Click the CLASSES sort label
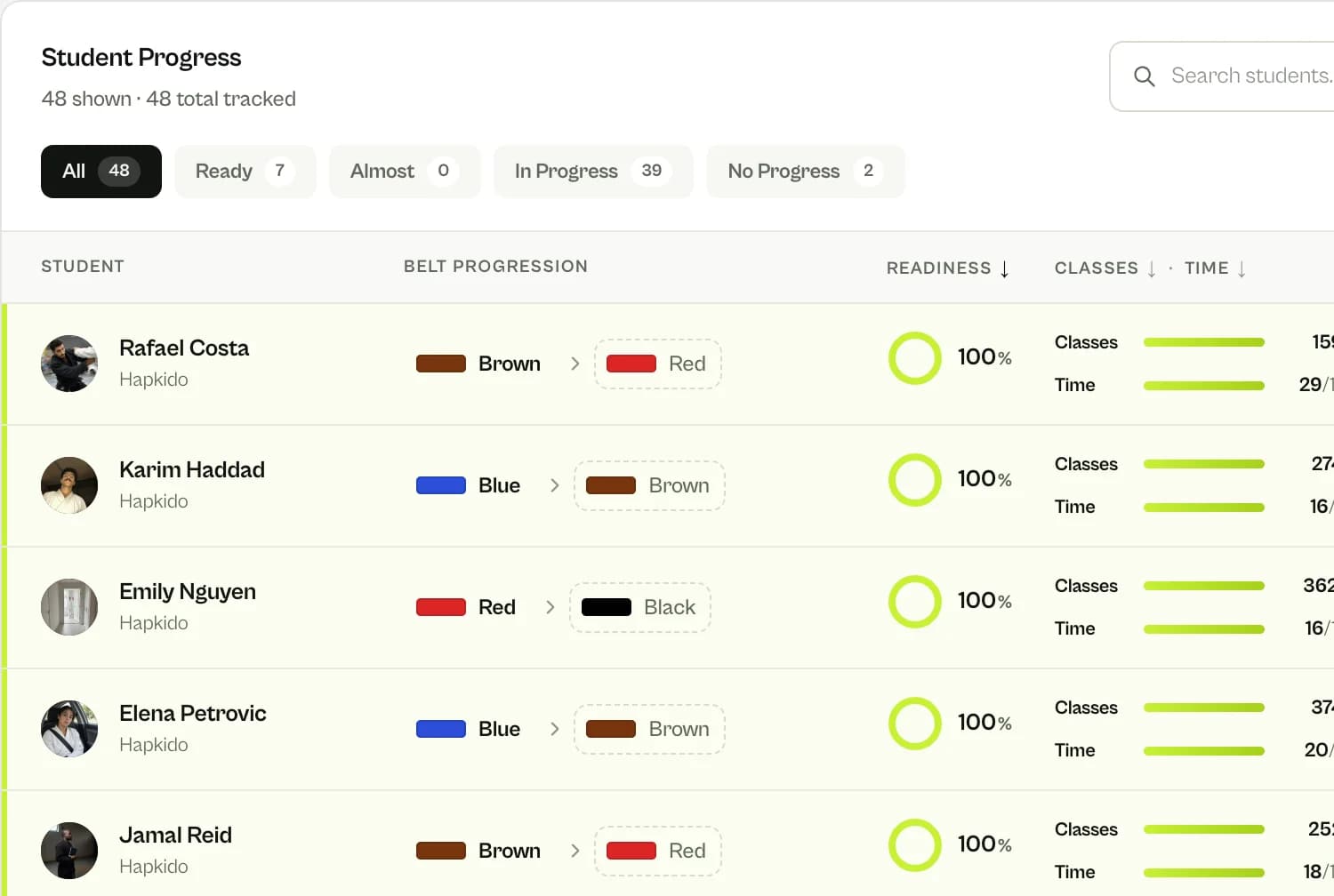Viewport: 1334px width, 896px height. [x=1097, y=268]
